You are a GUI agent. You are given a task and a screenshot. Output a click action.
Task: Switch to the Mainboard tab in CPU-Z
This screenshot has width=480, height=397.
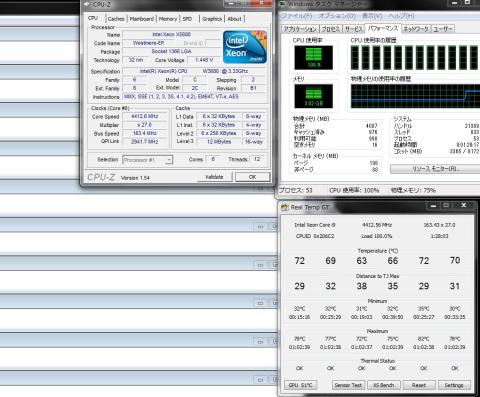point(142,19)
